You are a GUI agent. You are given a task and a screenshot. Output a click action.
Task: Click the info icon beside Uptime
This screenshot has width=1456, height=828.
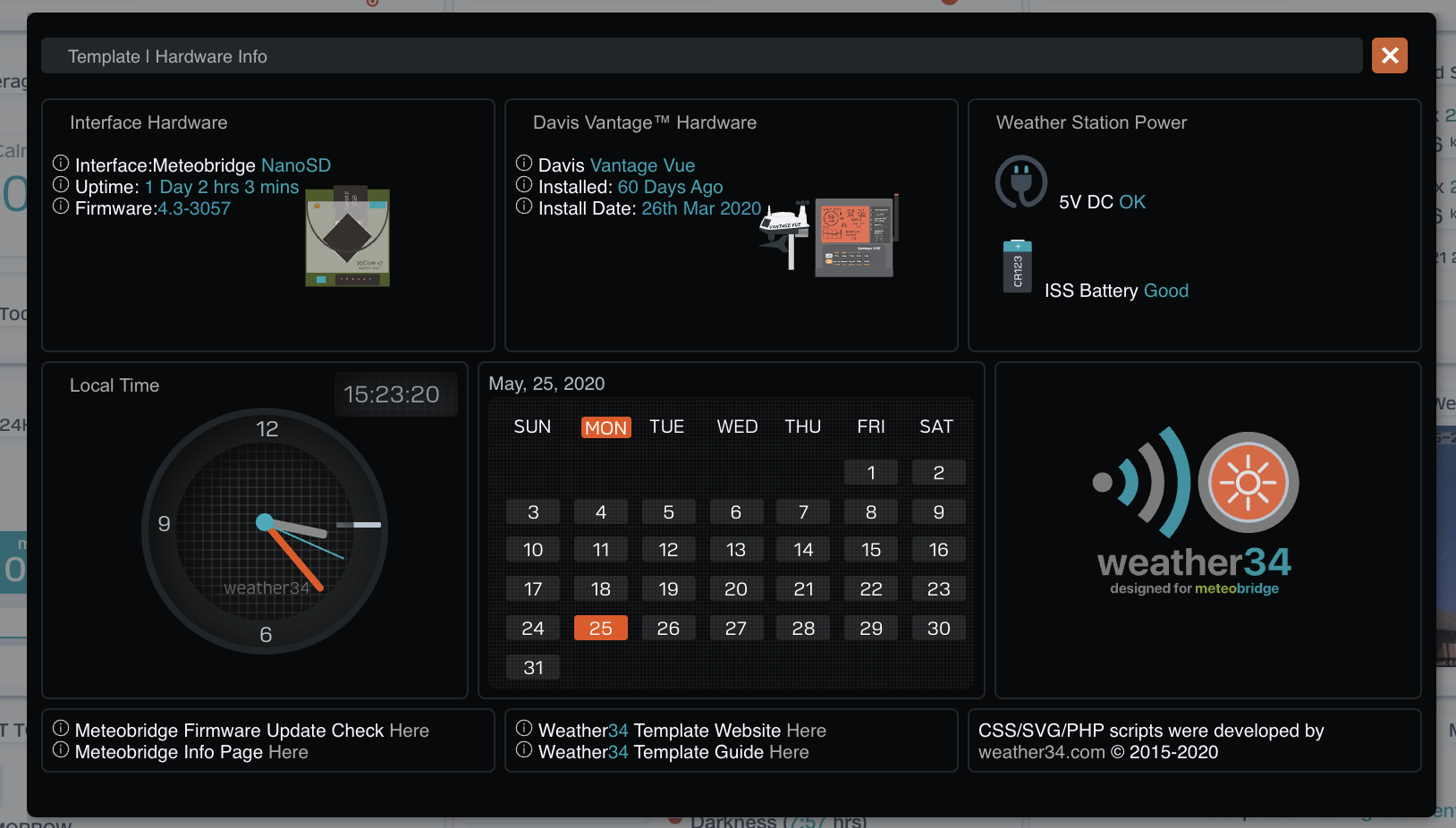coord(61,184)
